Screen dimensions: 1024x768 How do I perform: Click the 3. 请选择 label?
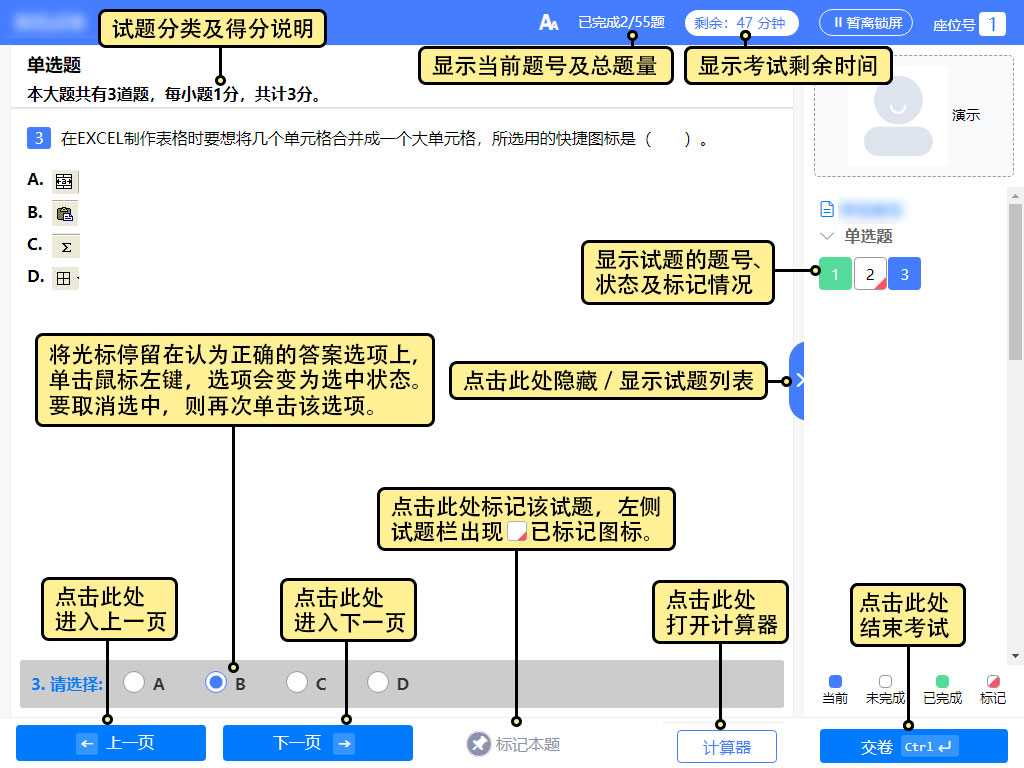point(67,684)
